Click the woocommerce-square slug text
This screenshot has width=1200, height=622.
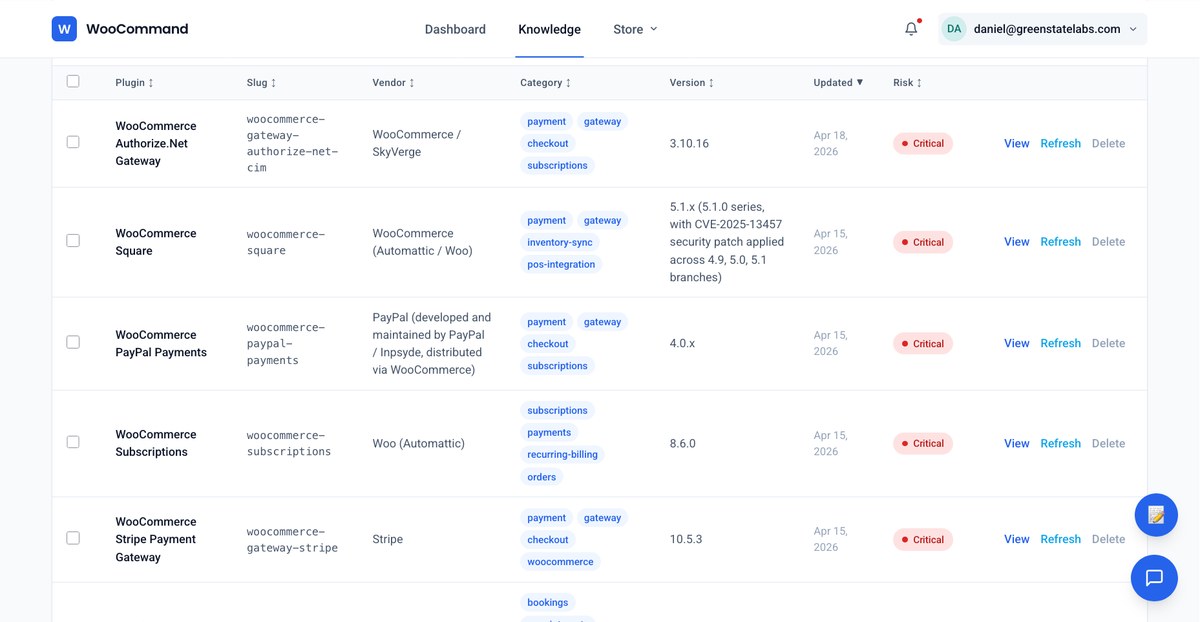point(286,242)
